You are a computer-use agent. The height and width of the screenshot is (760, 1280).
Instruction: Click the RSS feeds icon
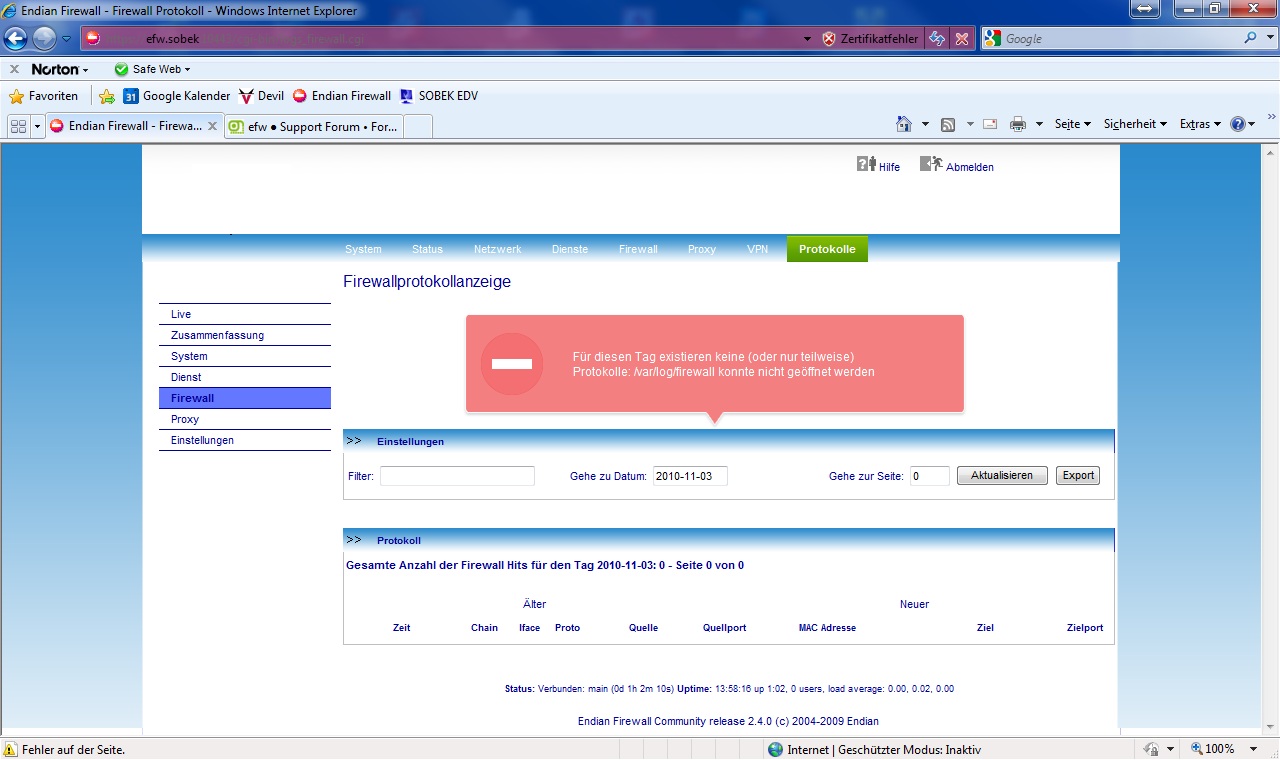coord(947,125)
